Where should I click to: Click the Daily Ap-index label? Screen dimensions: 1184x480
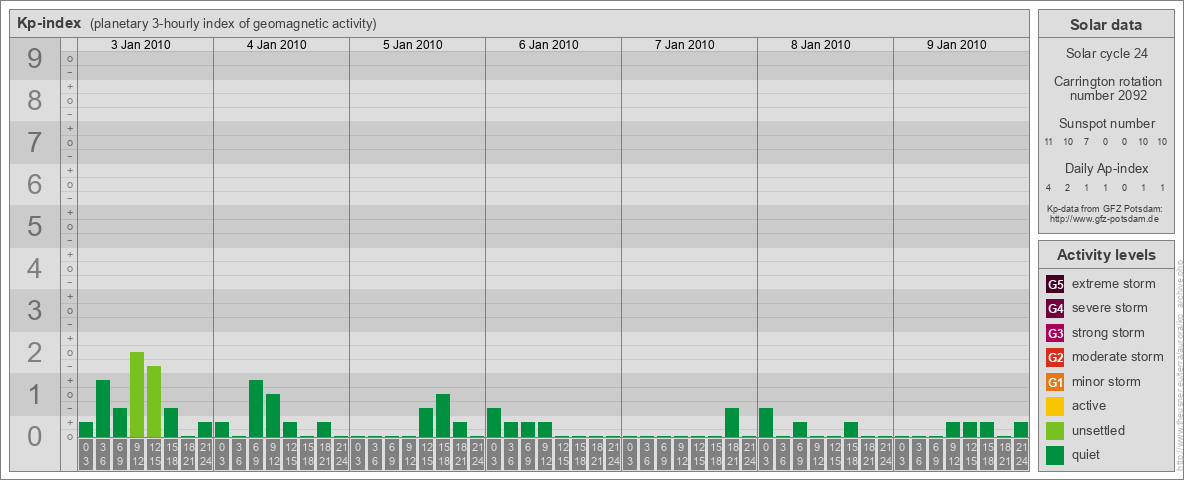click(1106, 168)
